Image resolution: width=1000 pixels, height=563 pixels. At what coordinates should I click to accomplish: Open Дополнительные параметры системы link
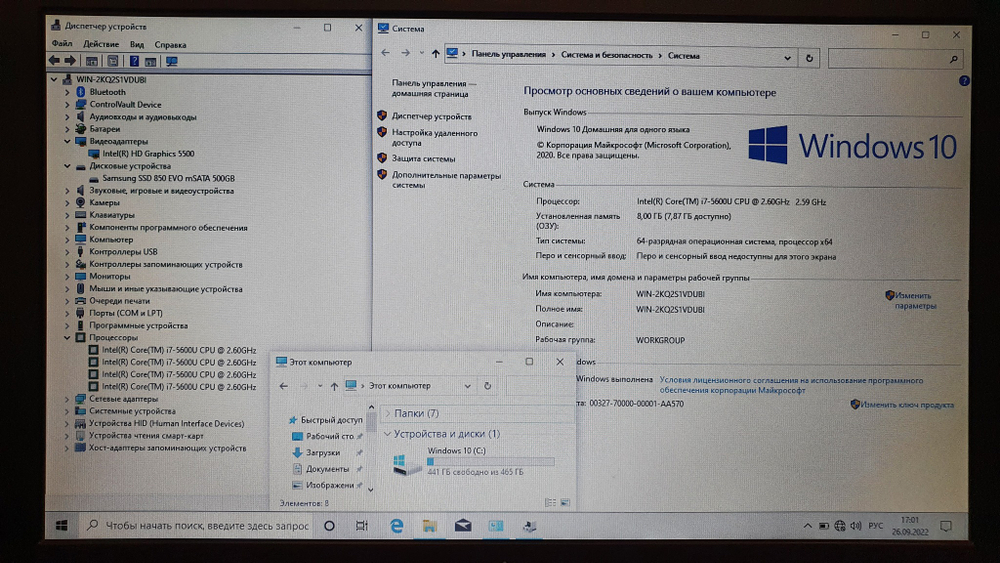coord(446,180)
